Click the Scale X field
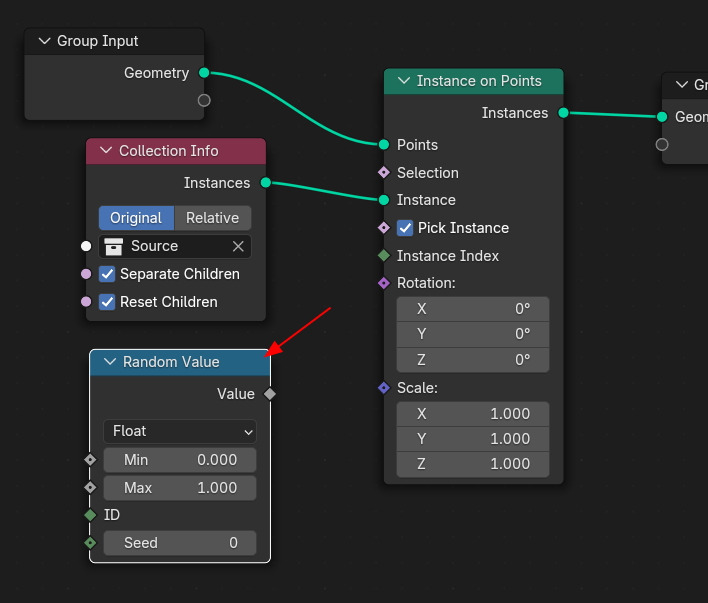 [473, 414]
